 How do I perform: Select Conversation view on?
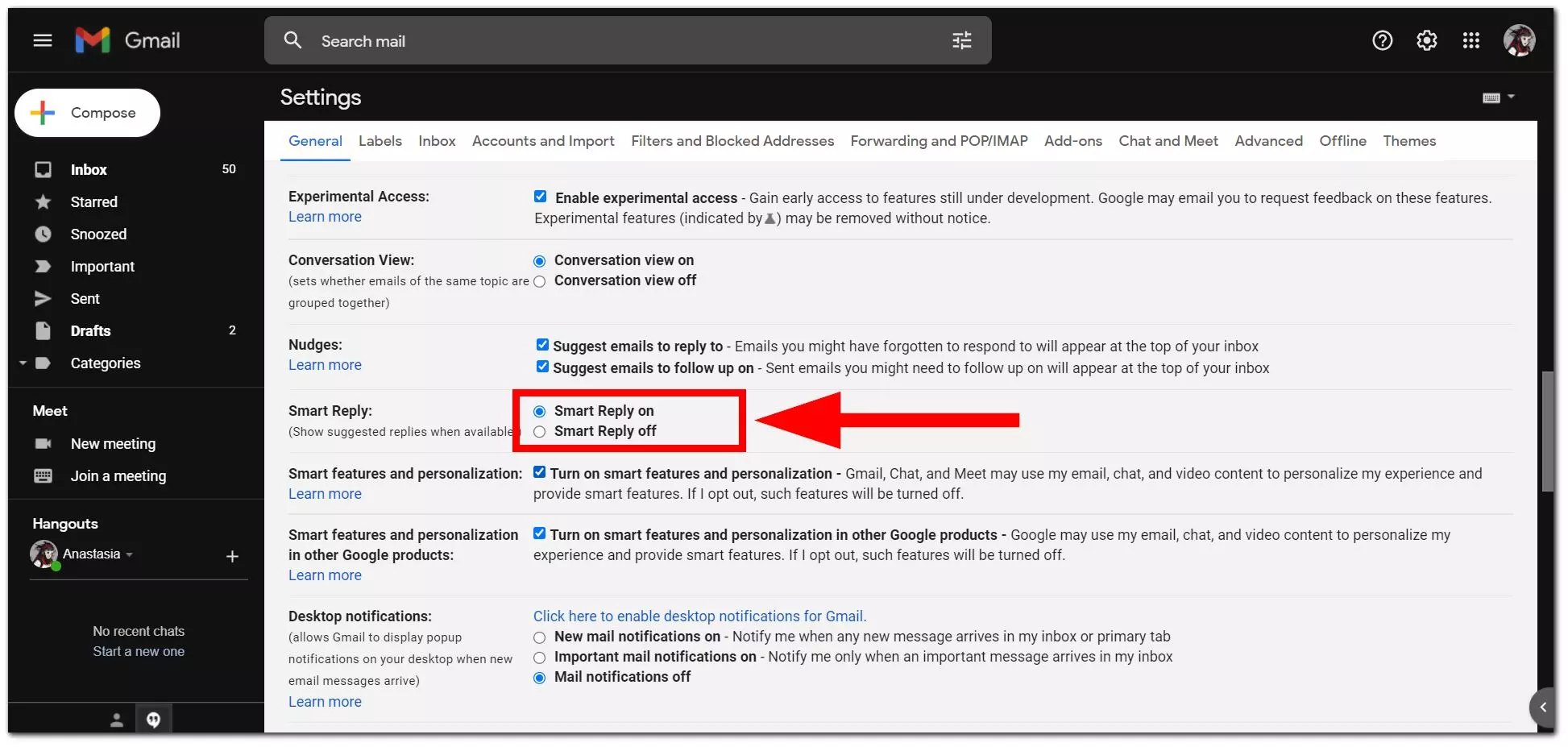click(x=540, y=261)
